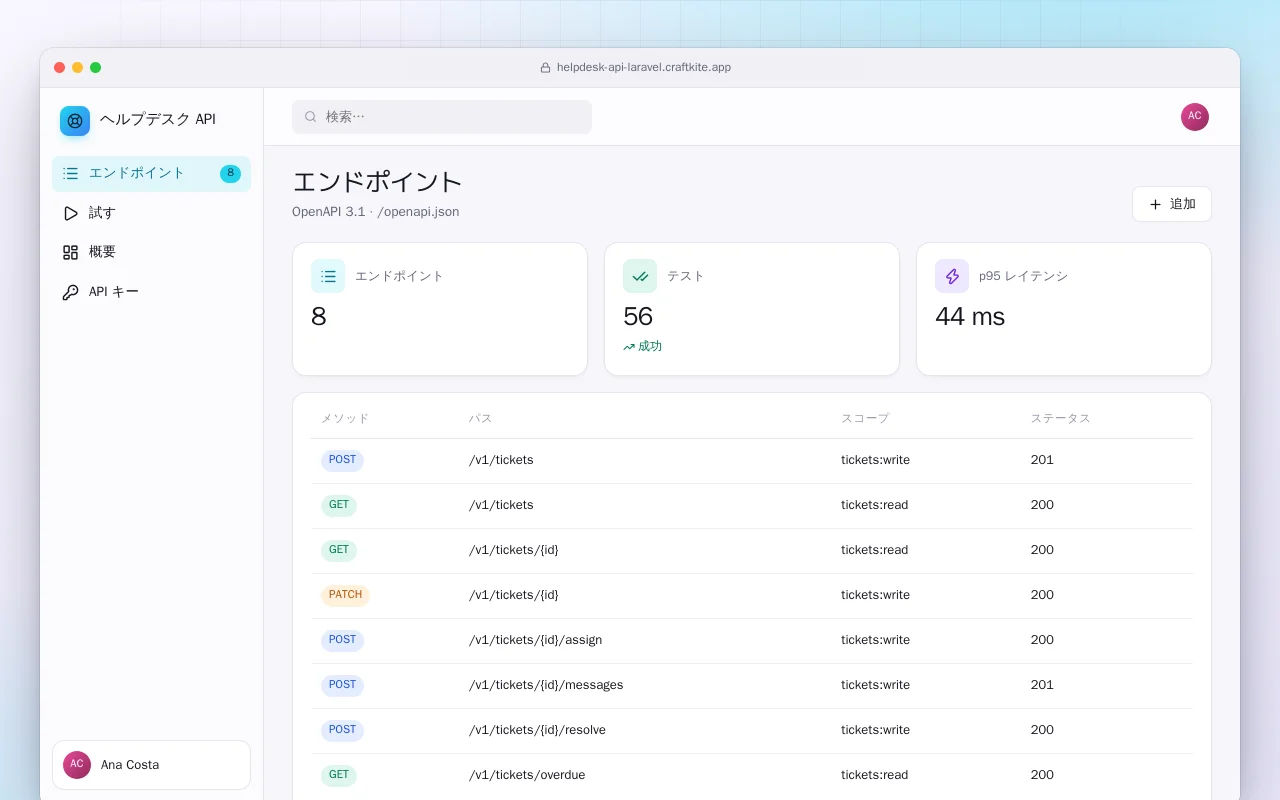The image size is (1280, 800).
Task: Click the メソッド column header
Action: 345,419
